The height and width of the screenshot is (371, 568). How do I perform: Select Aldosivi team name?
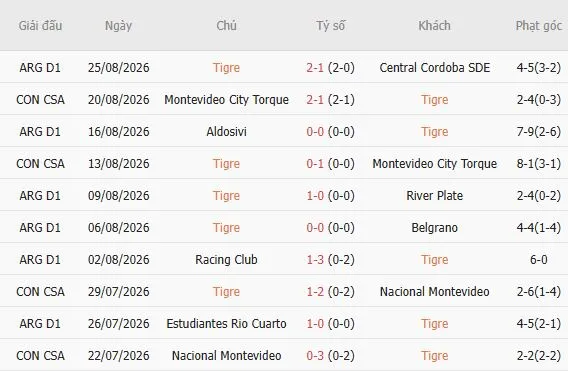[x=226, y=132]
